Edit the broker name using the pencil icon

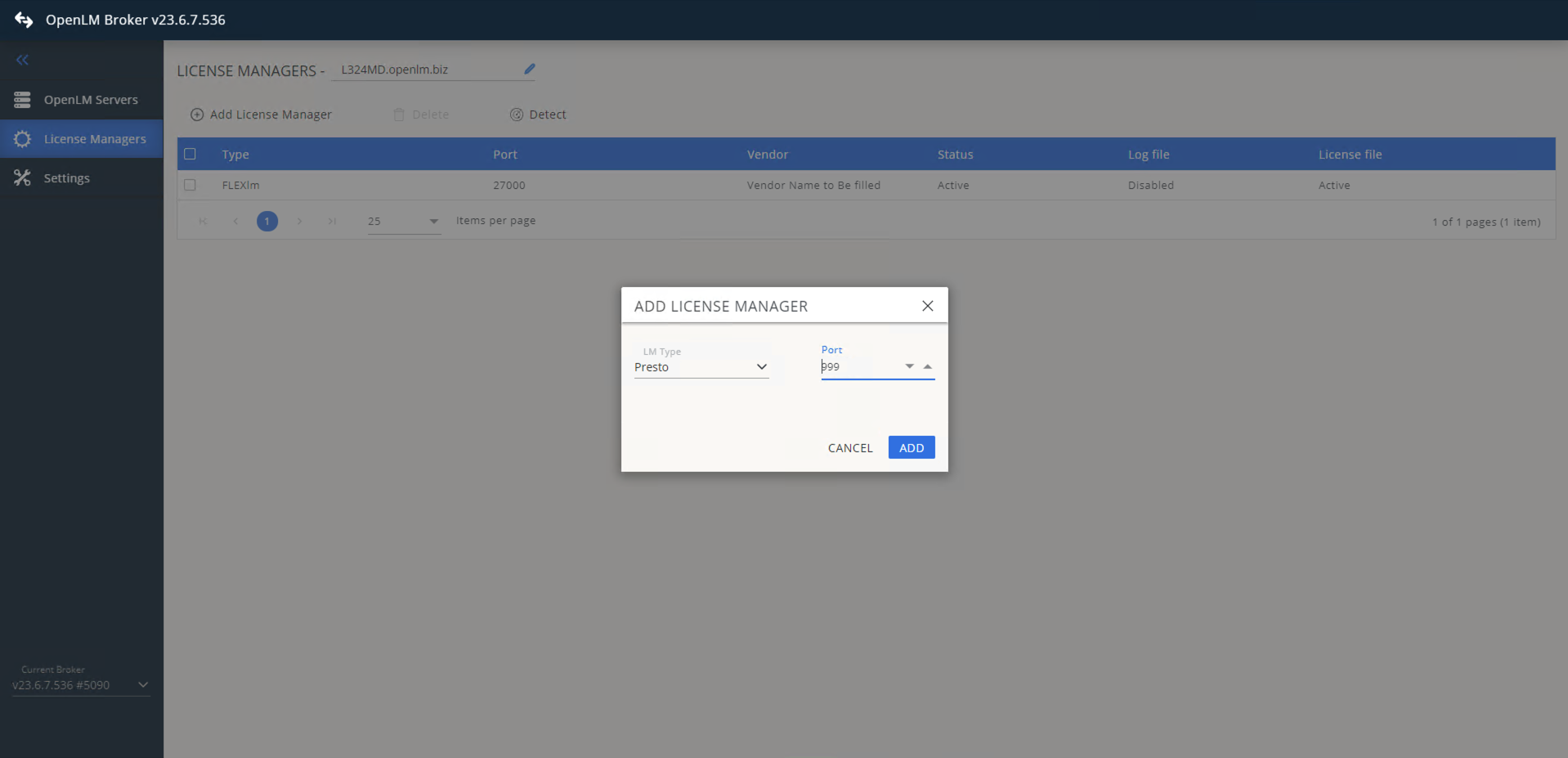tap(529, 69)
